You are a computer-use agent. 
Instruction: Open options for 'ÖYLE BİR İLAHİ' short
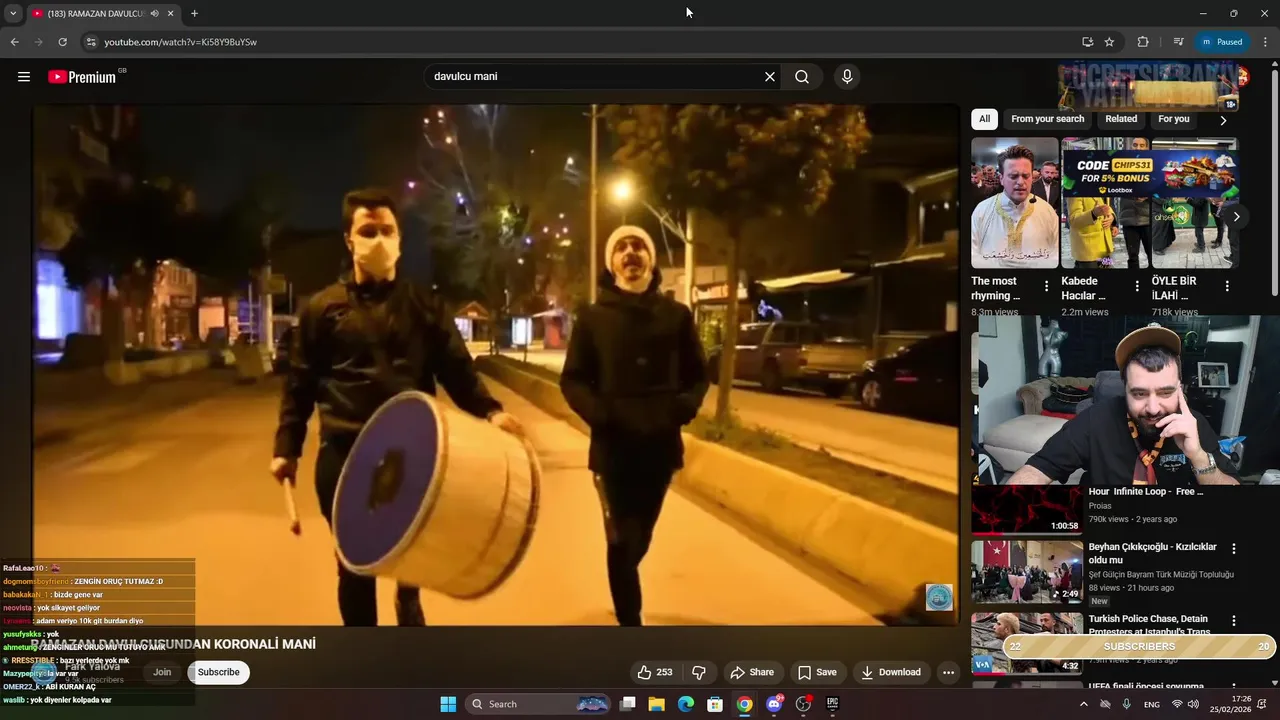(x=1227, y=286)
